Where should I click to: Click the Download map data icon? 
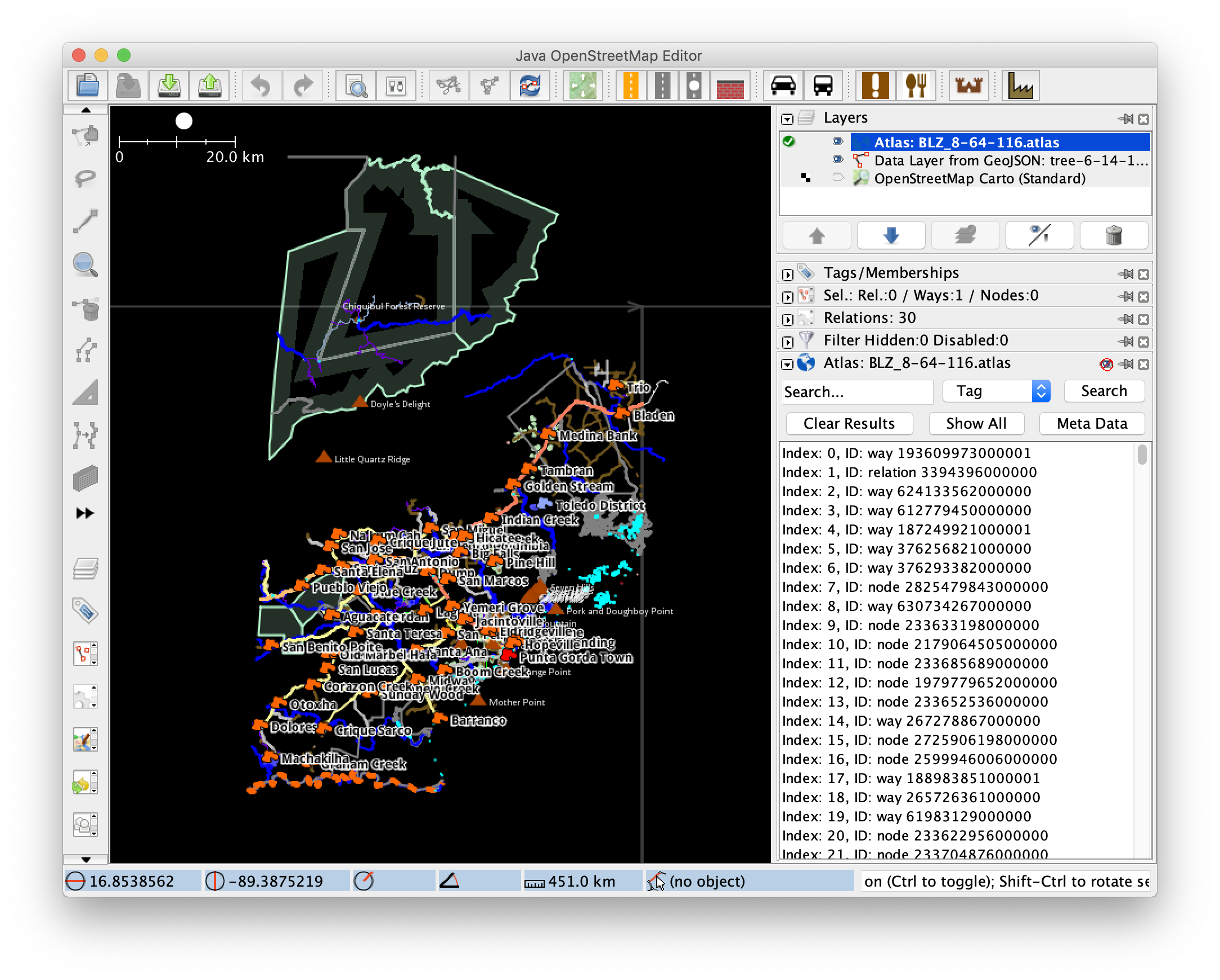click(x=169, y=86)
